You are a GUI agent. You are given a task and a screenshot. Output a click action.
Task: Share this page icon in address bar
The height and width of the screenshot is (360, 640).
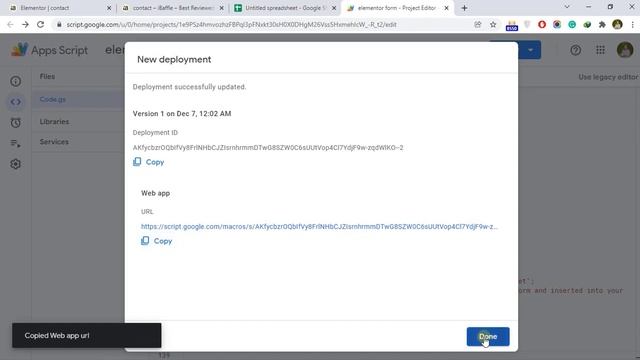478,24
